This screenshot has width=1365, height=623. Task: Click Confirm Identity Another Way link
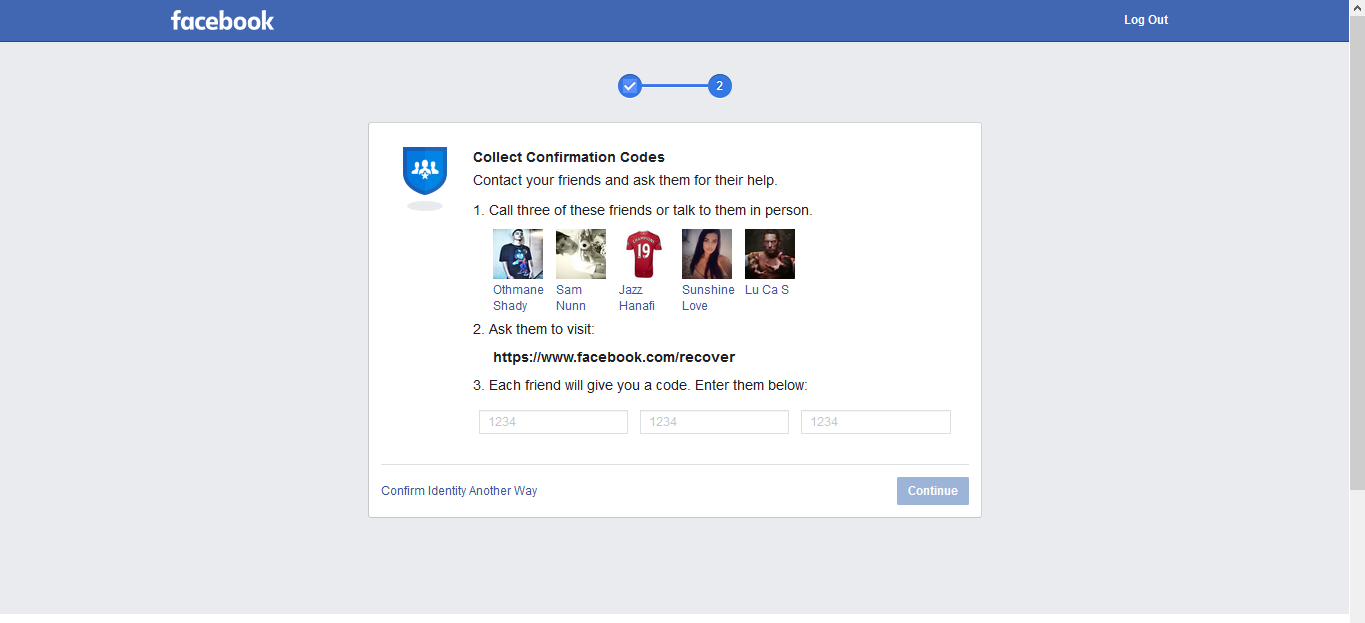click(459, 491)
